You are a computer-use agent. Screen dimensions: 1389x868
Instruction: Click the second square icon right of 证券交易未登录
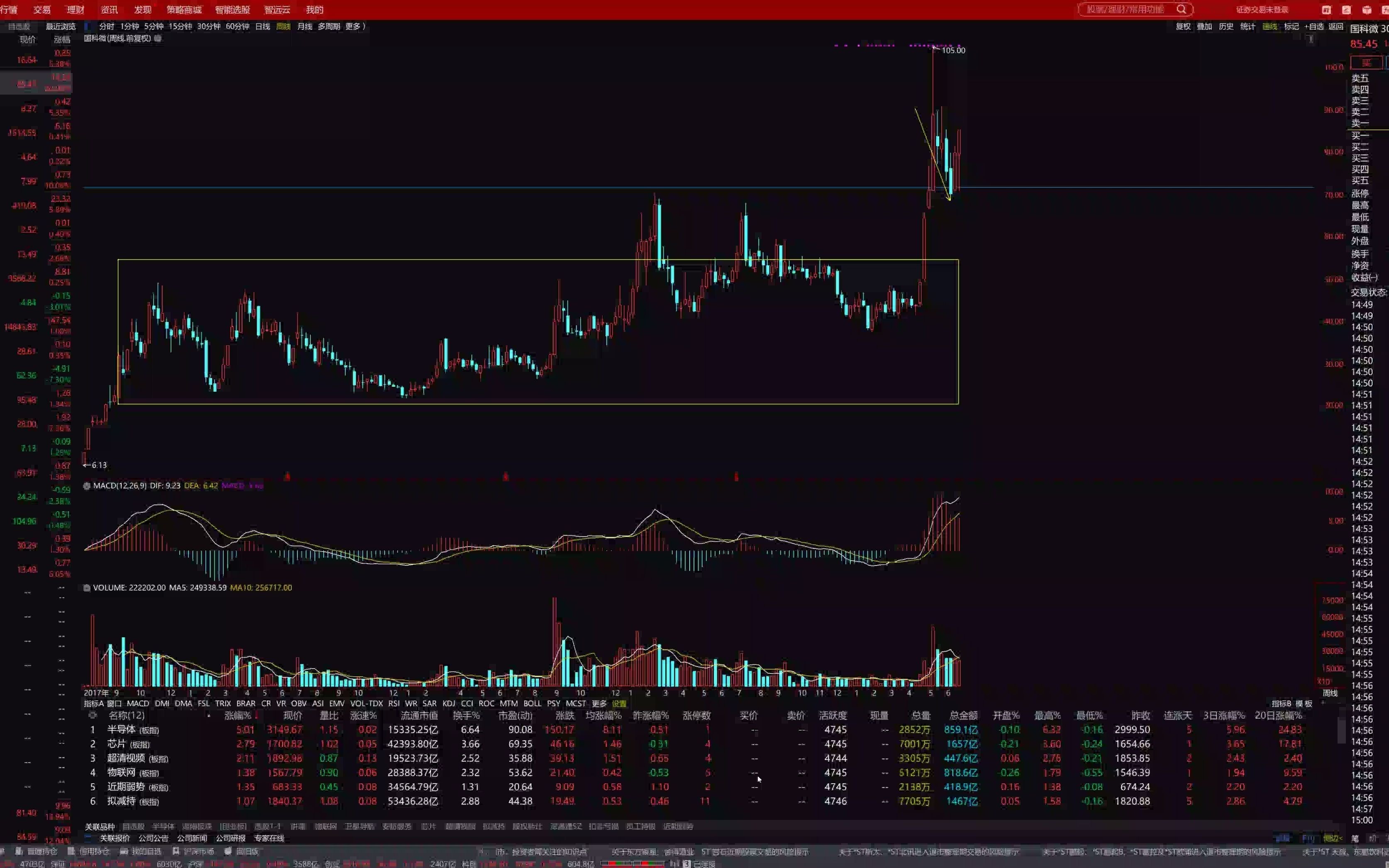click(1346, 10)
